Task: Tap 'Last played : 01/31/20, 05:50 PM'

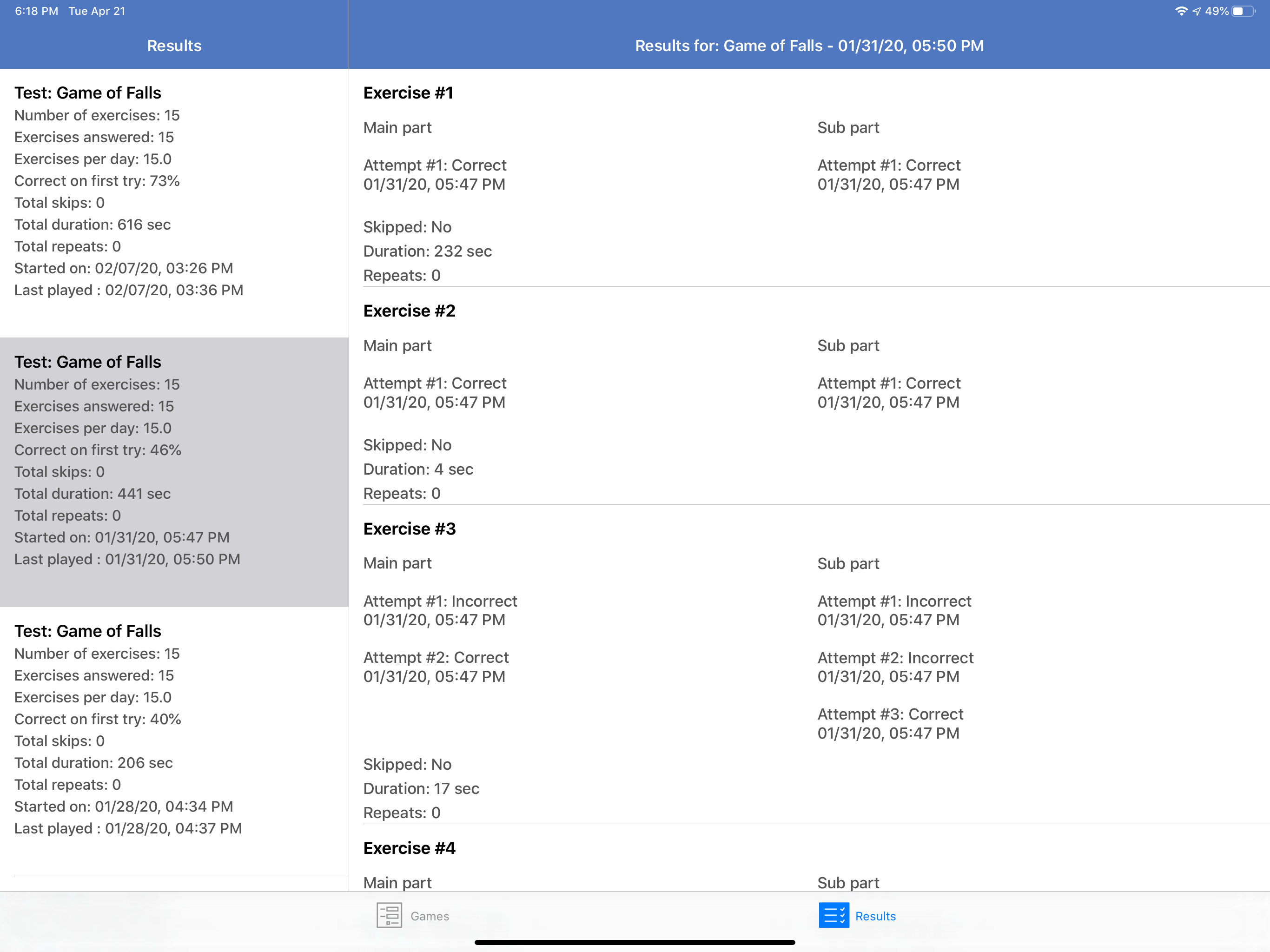Action: point(127,559)
